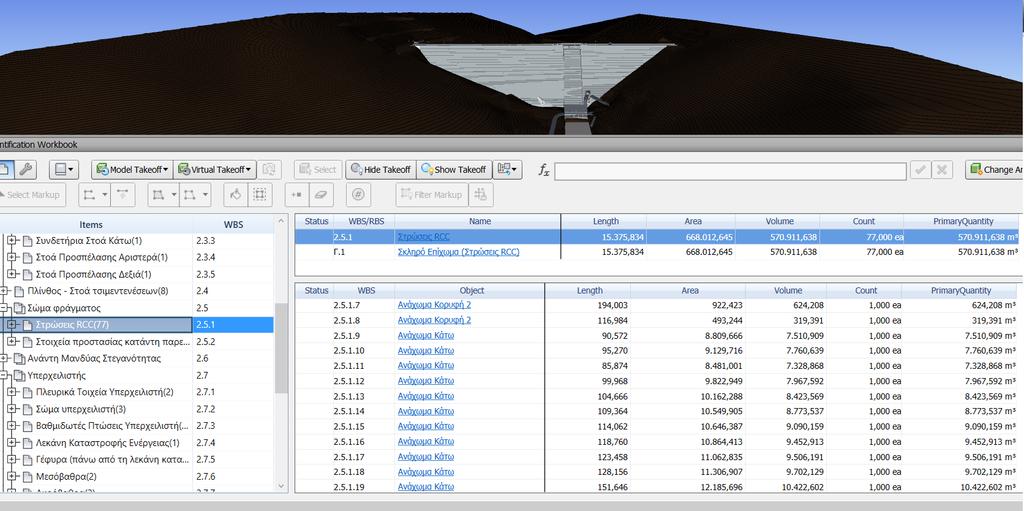
Task: Expand the Στοά Προσπέλασης Αριστερά(1) node
Action: coord(12,257)
